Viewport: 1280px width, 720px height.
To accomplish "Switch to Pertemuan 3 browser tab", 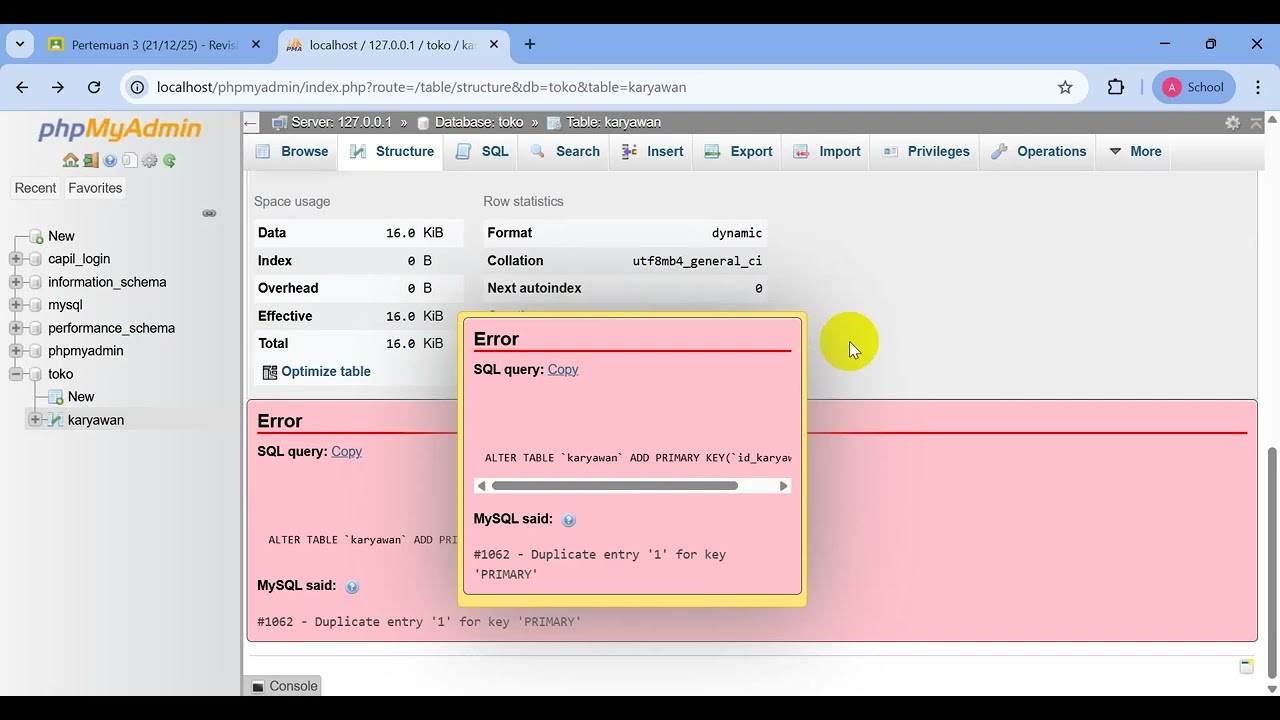I will tap(155, 44).
